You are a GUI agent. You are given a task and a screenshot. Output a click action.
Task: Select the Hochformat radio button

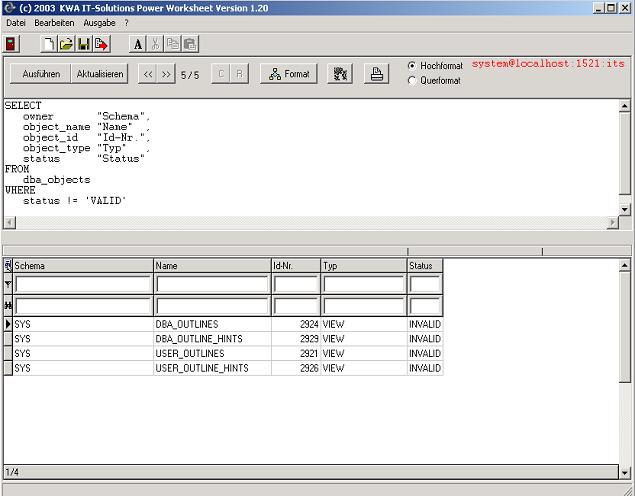(412, 66)
